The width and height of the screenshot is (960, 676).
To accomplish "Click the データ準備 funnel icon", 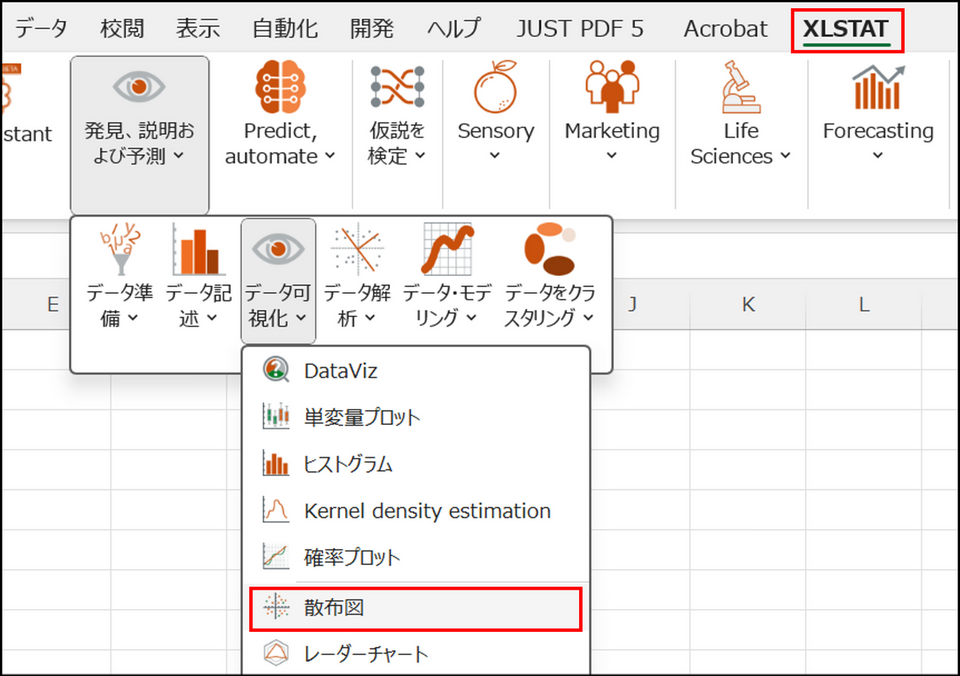I will click(x=119, y=249).
